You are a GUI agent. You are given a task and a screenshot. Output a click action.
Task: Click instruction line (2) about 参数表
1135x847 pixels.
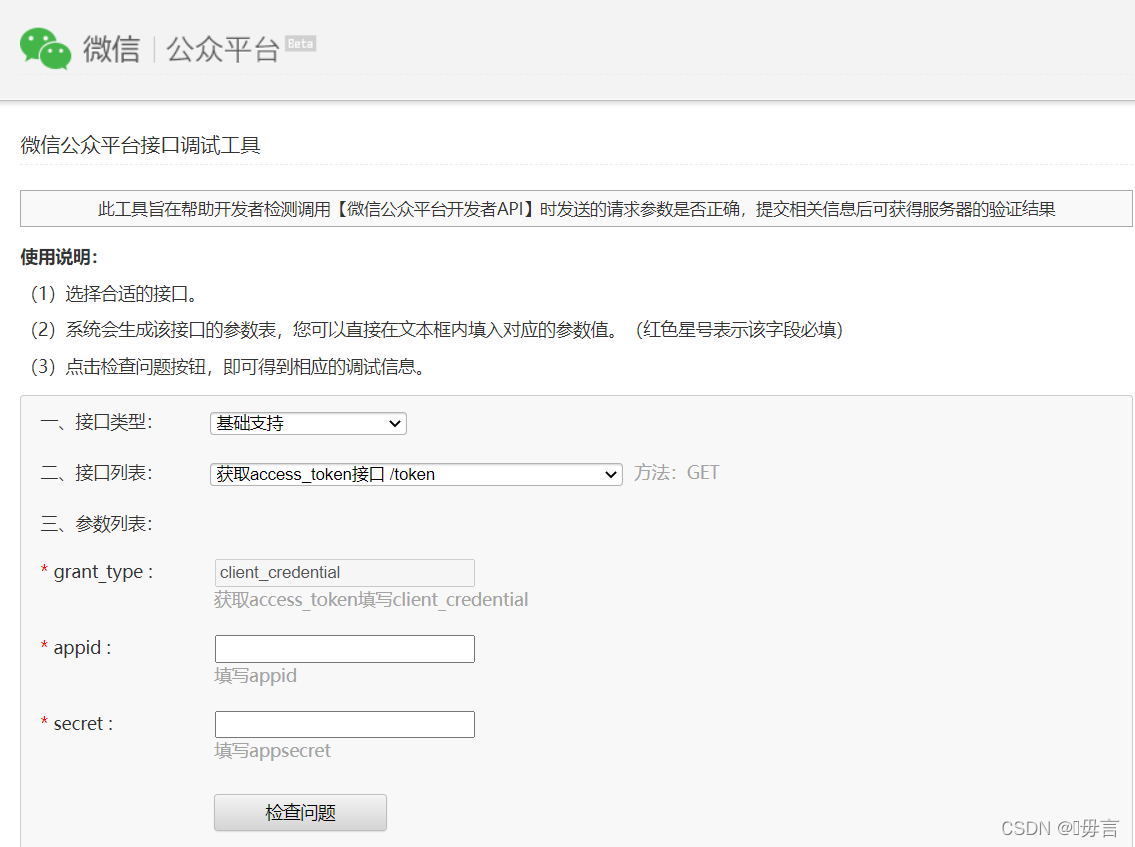pyautogui.click(x=436, y=330)
